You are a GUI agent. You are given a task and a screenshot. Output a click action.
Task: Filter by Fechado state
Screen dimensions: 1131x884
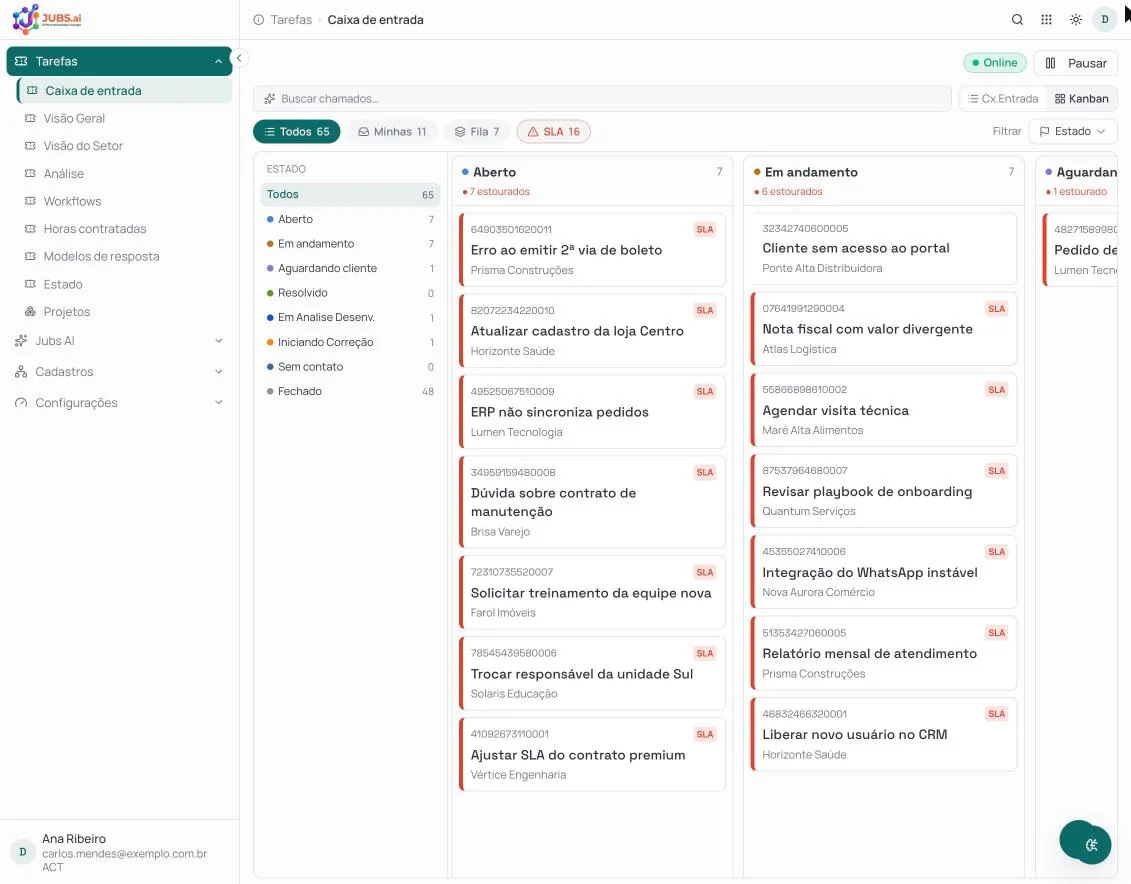click(350, 391)
